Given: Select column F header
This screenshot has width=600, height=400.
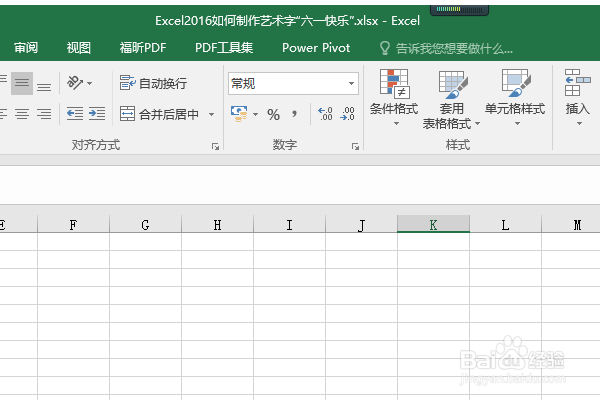Looking at the screenshot, I should [73, 224].
